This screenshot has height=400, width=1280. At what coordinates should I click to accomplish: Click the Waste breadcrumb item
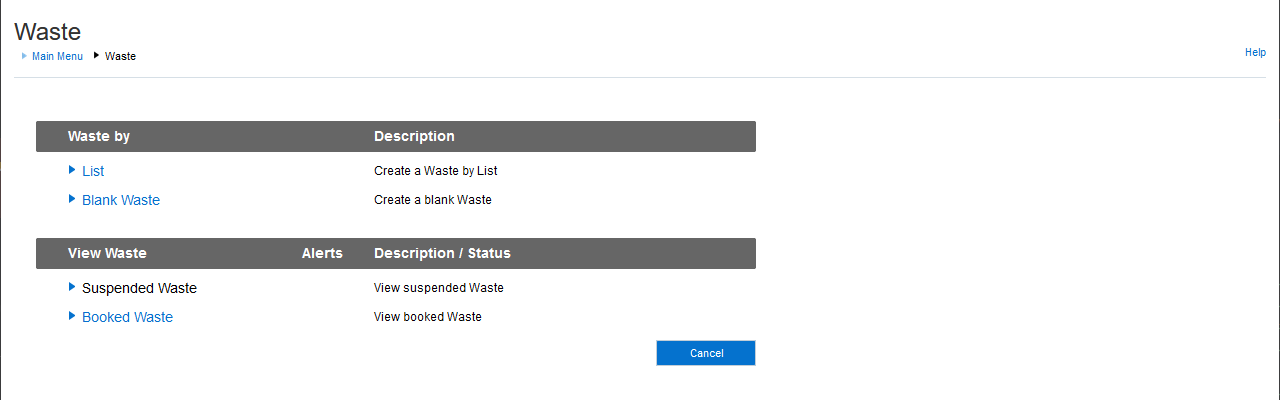tap(120, 56)
